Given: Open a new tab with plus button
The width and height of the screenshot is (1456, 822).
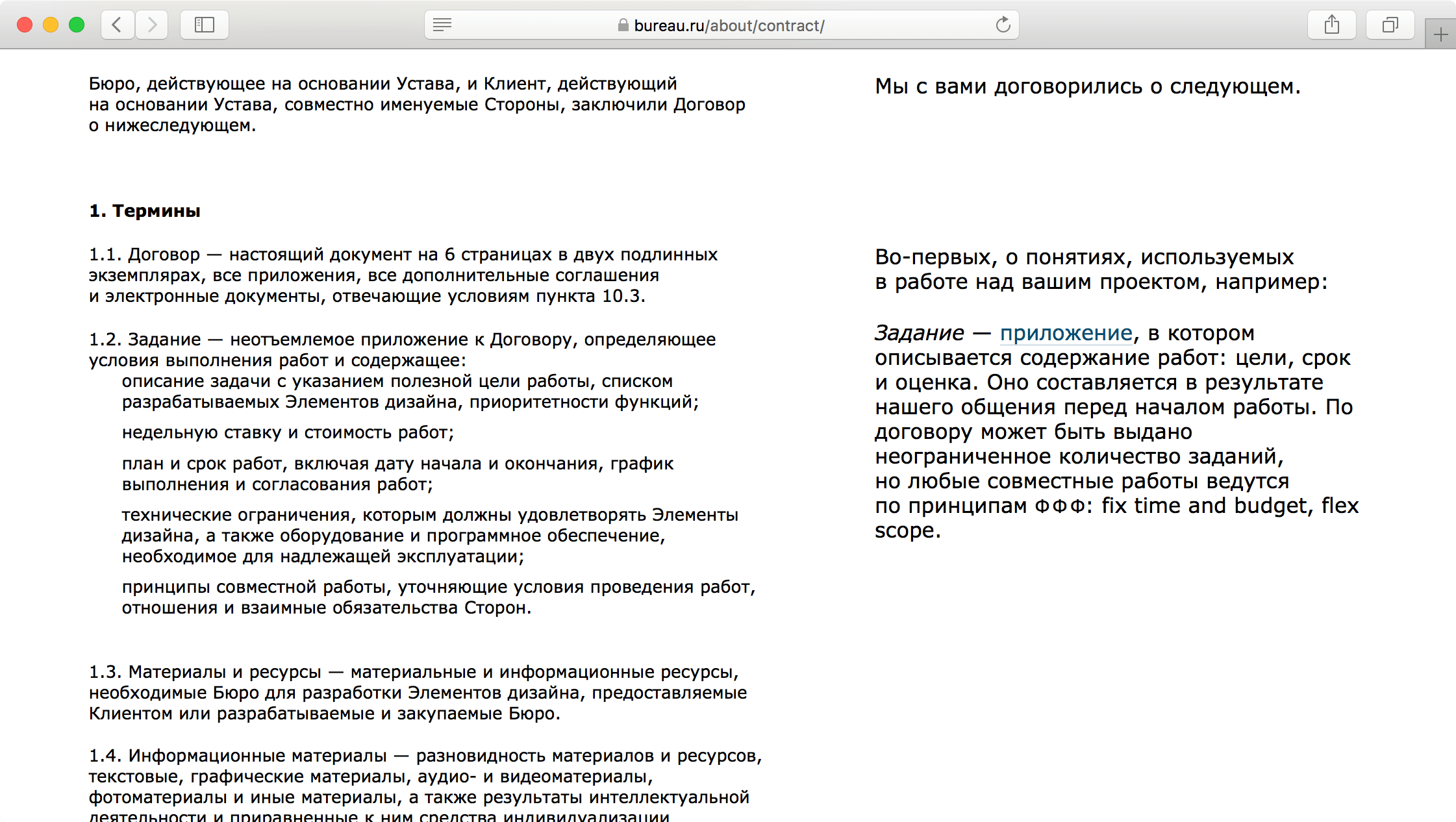Looking at the screenshot, I should click(1440, 34).
